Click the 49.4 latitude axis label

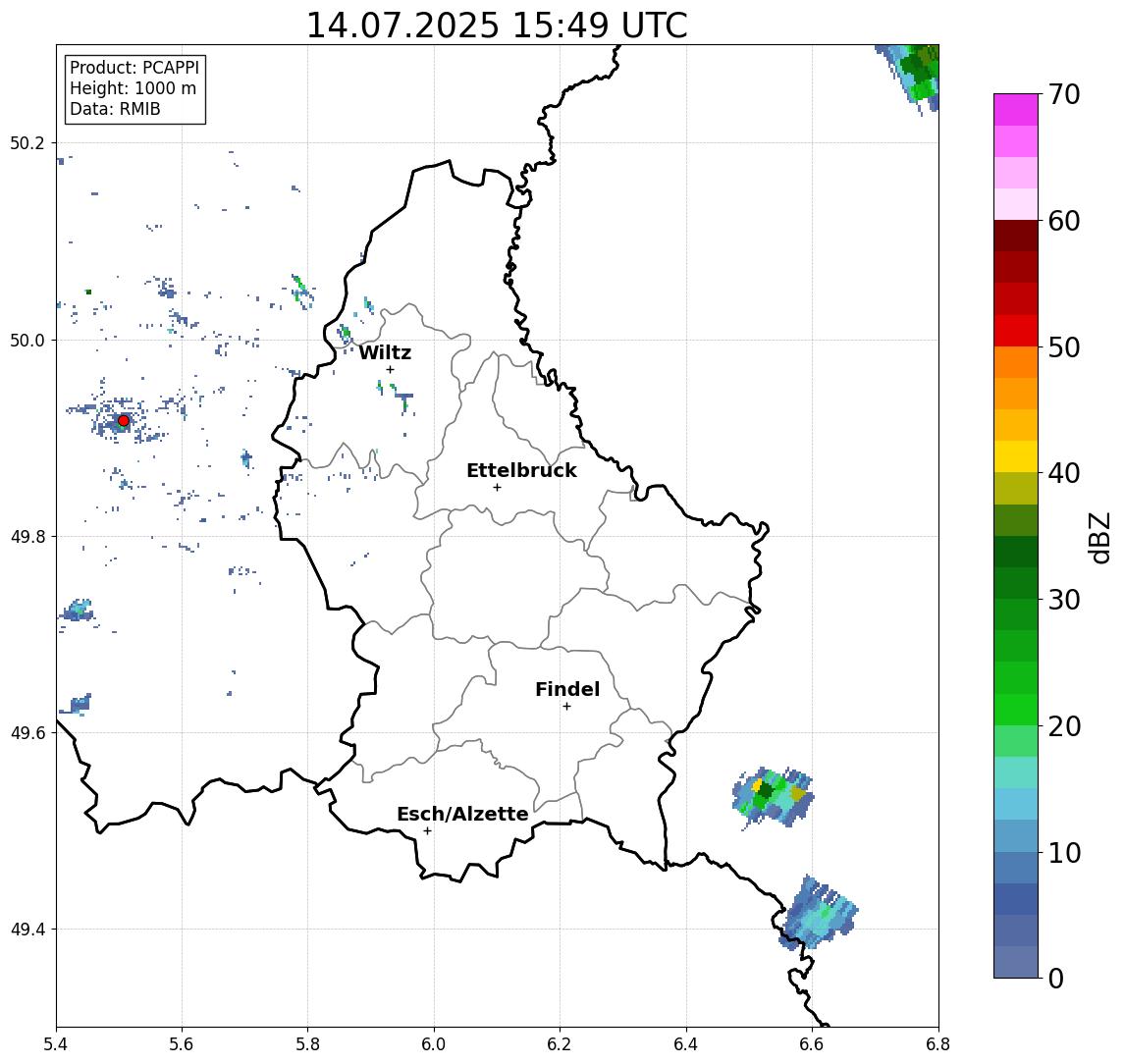click(27, 930)
